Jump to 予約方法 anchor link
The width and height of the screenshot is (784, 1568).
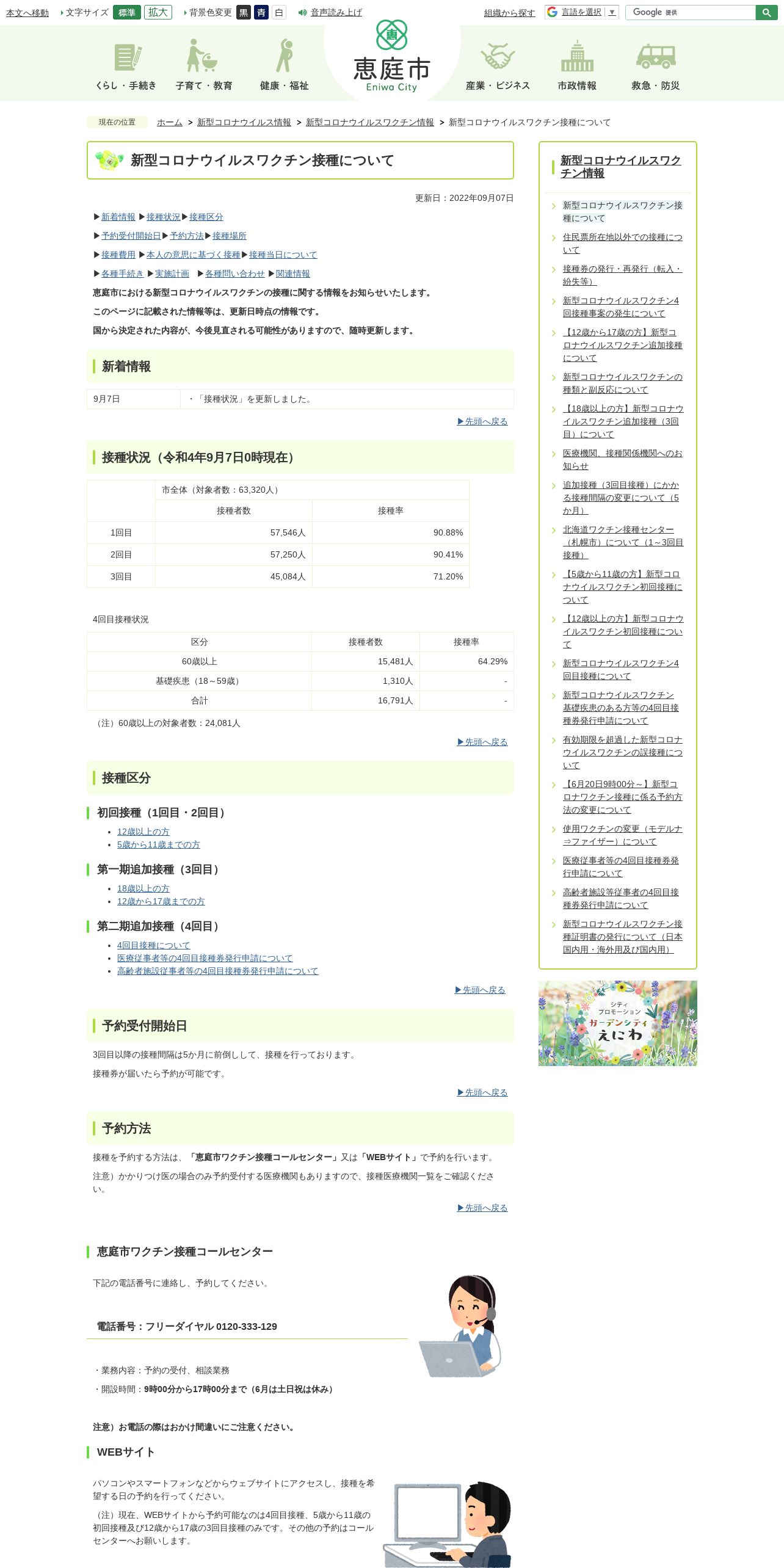(187, 236)
